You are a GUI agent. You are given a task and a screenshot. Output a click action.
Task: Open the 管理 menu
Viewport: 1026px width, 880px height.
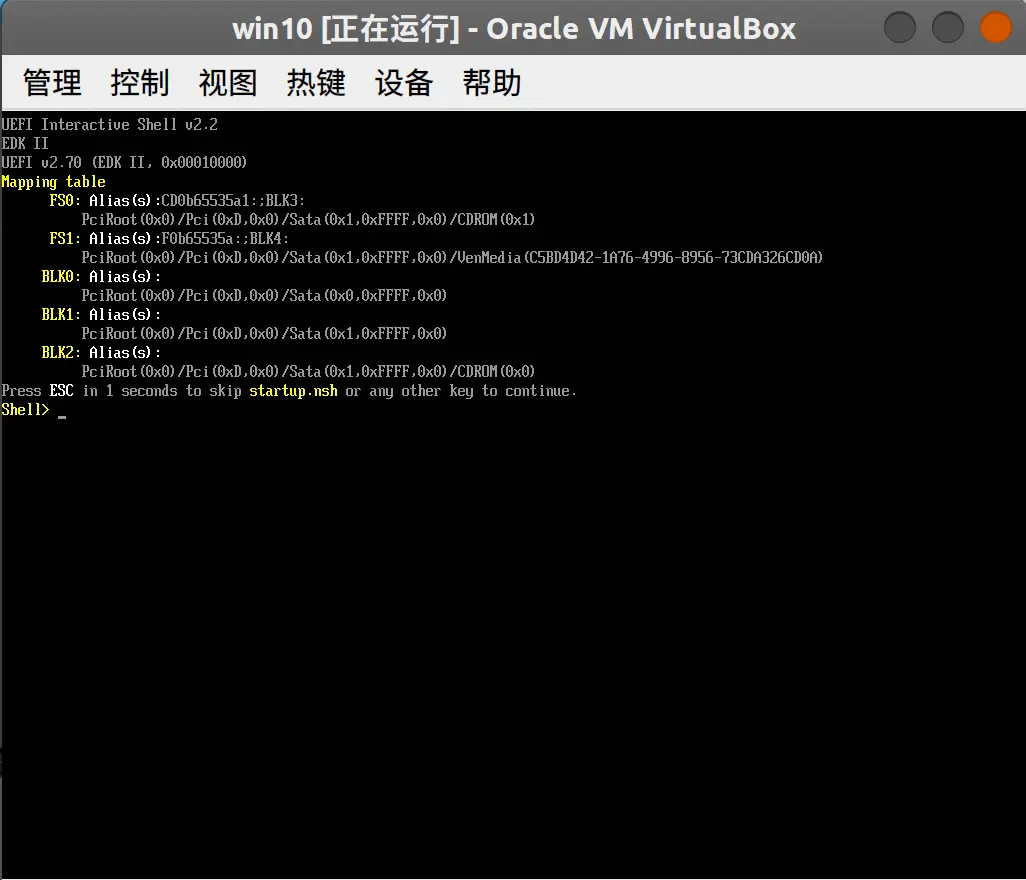(x=52, y=83)
